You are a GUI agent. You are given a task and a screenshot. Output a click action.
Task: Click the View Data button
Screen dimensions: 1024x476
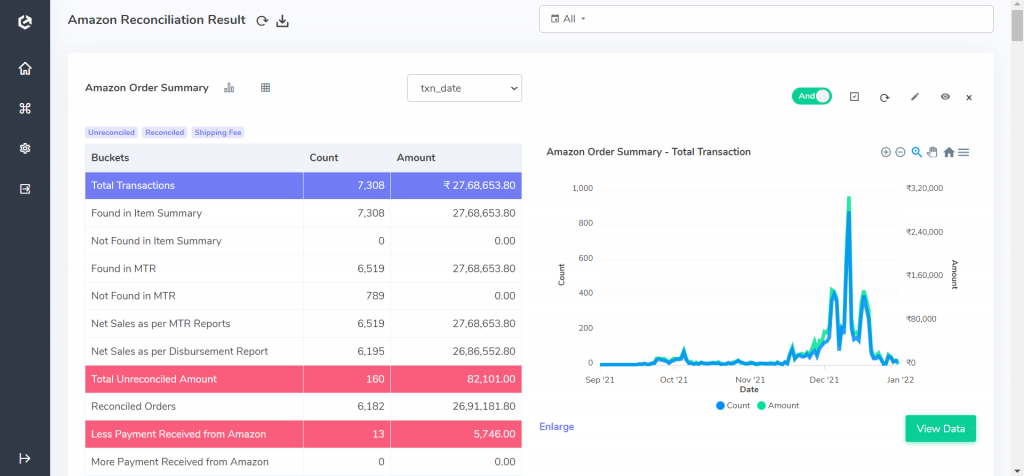click(x=940, y=429)
